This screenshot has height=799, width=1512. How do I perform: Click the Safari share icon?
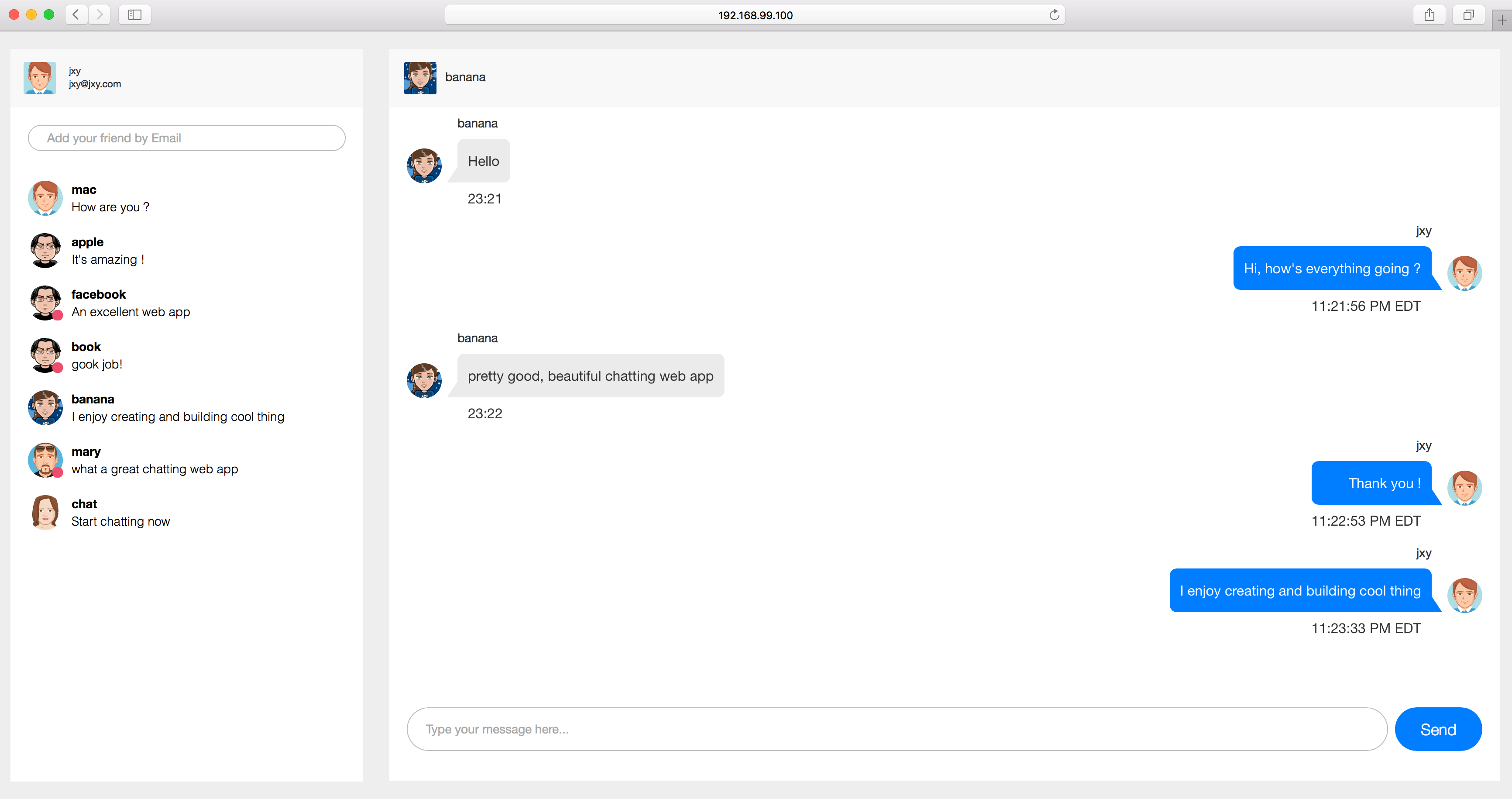1430,15
